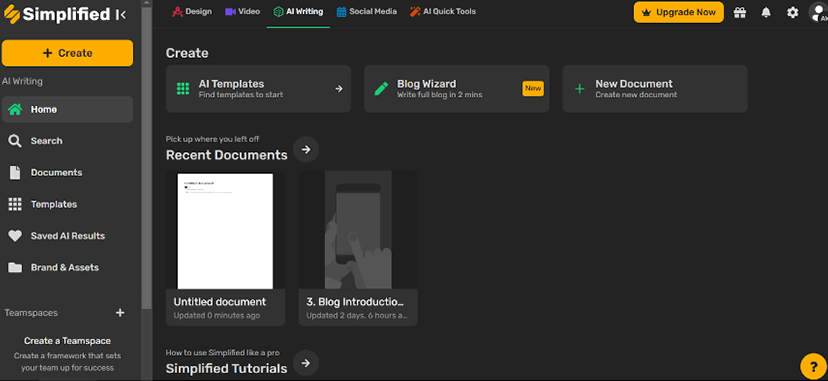The image size is (828, 381).
Task: Open Brand & Assets in sidebar
Action: click(x=68, y=268)
